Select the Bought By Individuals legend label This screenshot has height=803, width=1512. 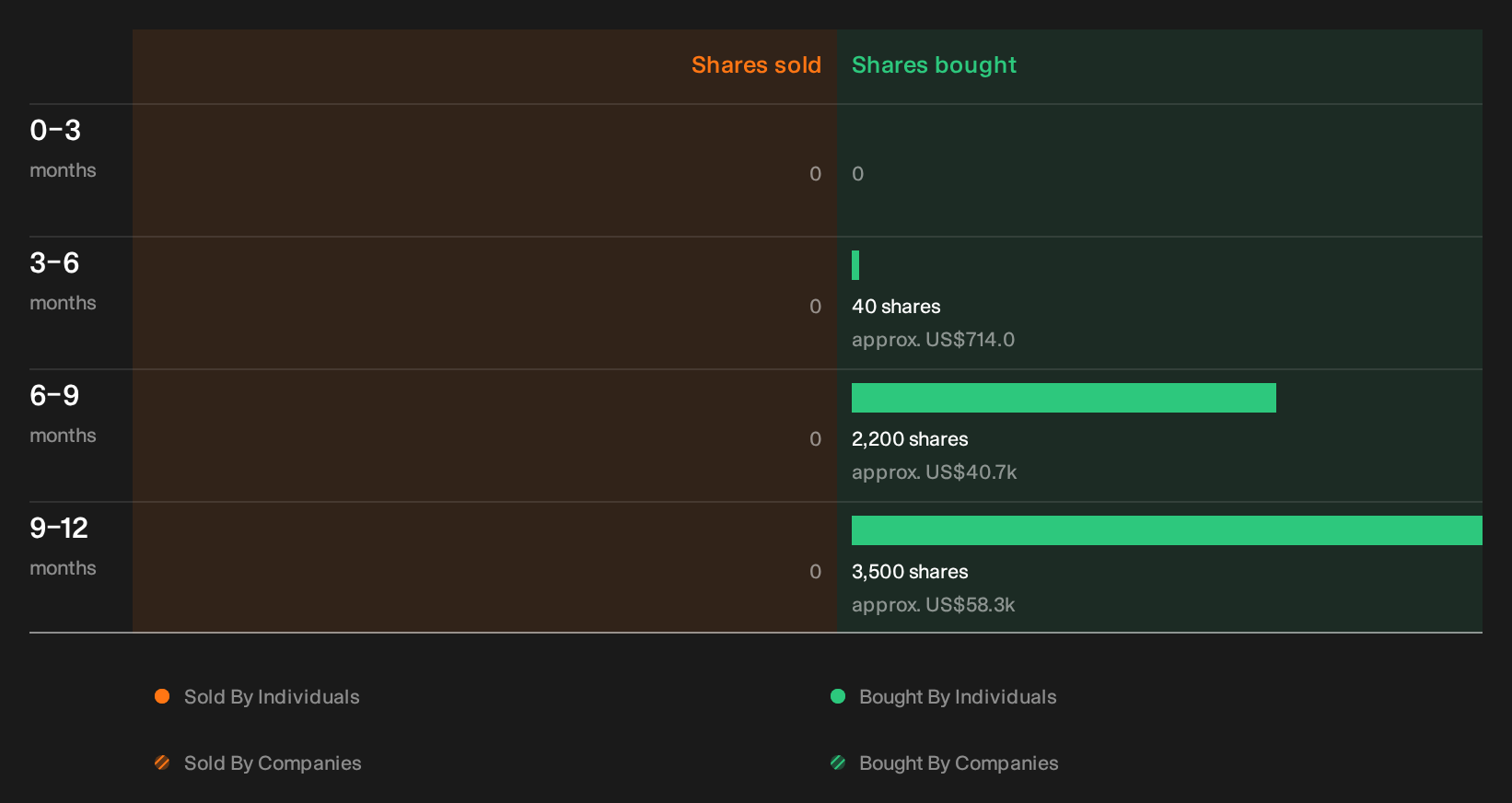958,697
